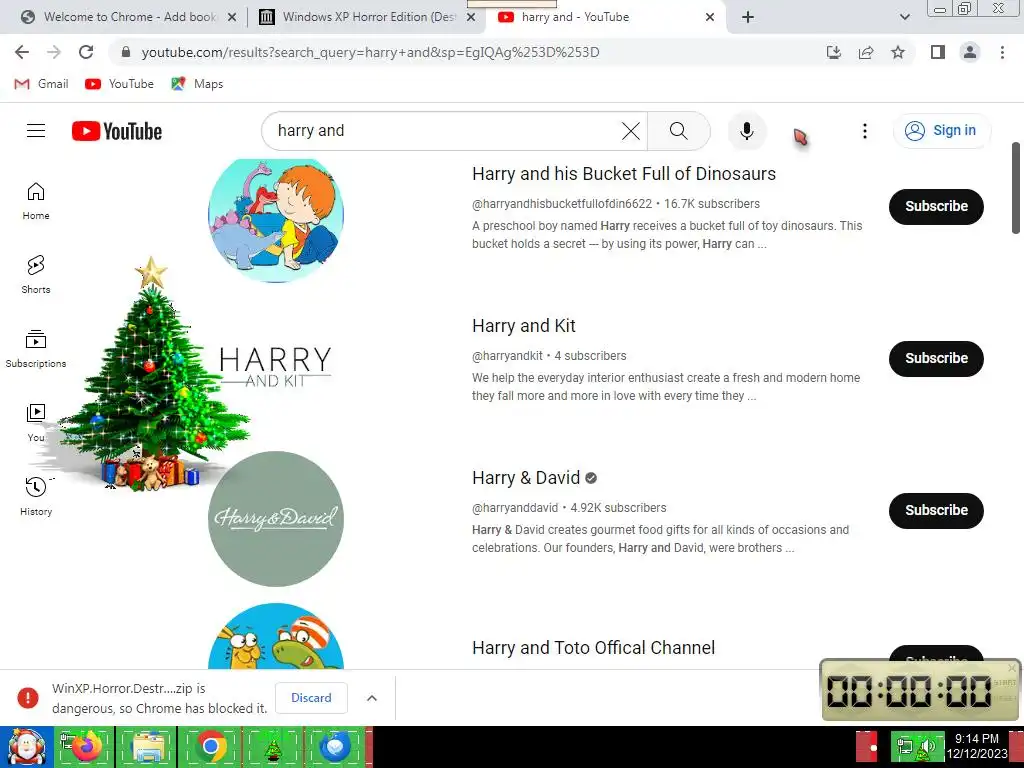Image resolution: width=1024 pixels, height=768 pixels.
Task: Switch to Welcome to Chrome tab
Action: [x=129, y=17]
